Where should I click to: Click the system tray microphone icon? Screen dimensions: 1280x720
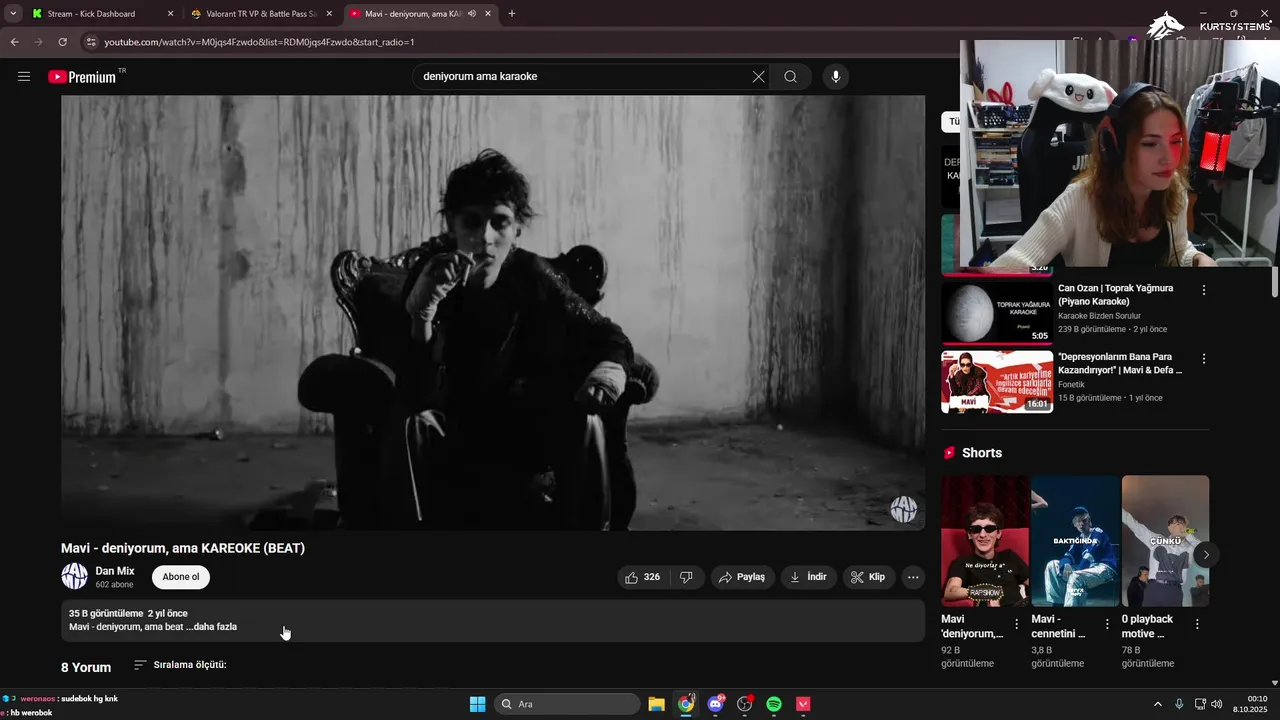pos(1179,704)
